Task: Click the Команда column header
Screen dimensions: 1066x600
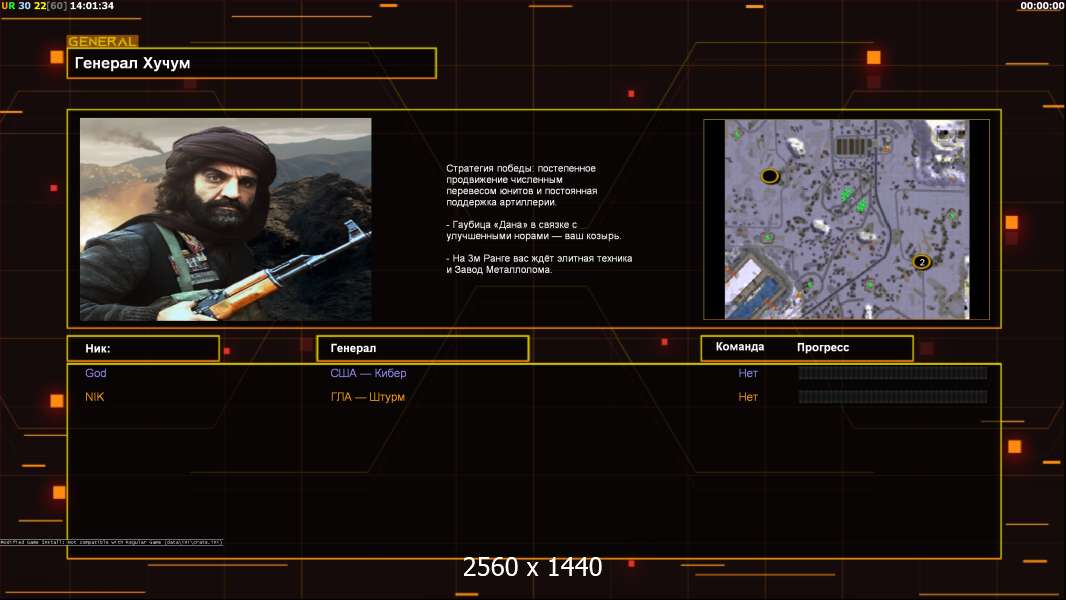Action: [740, 347]
